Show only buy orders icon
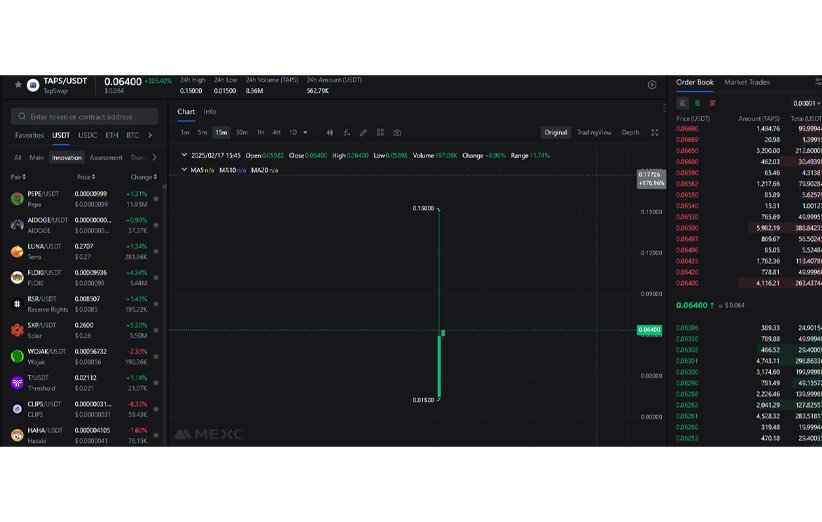Screen dimensions: 822x522 click(x=698, y=103)
